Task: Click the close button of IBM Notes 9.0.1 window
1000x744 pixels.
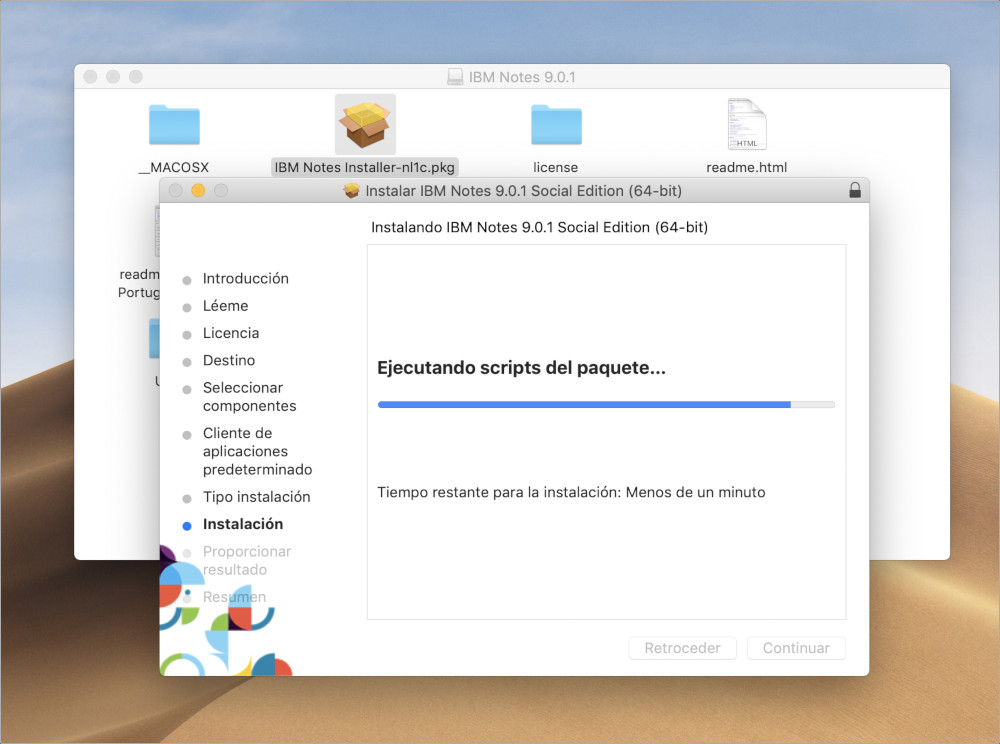Action: pyautogui.click(x=91, y=77)
